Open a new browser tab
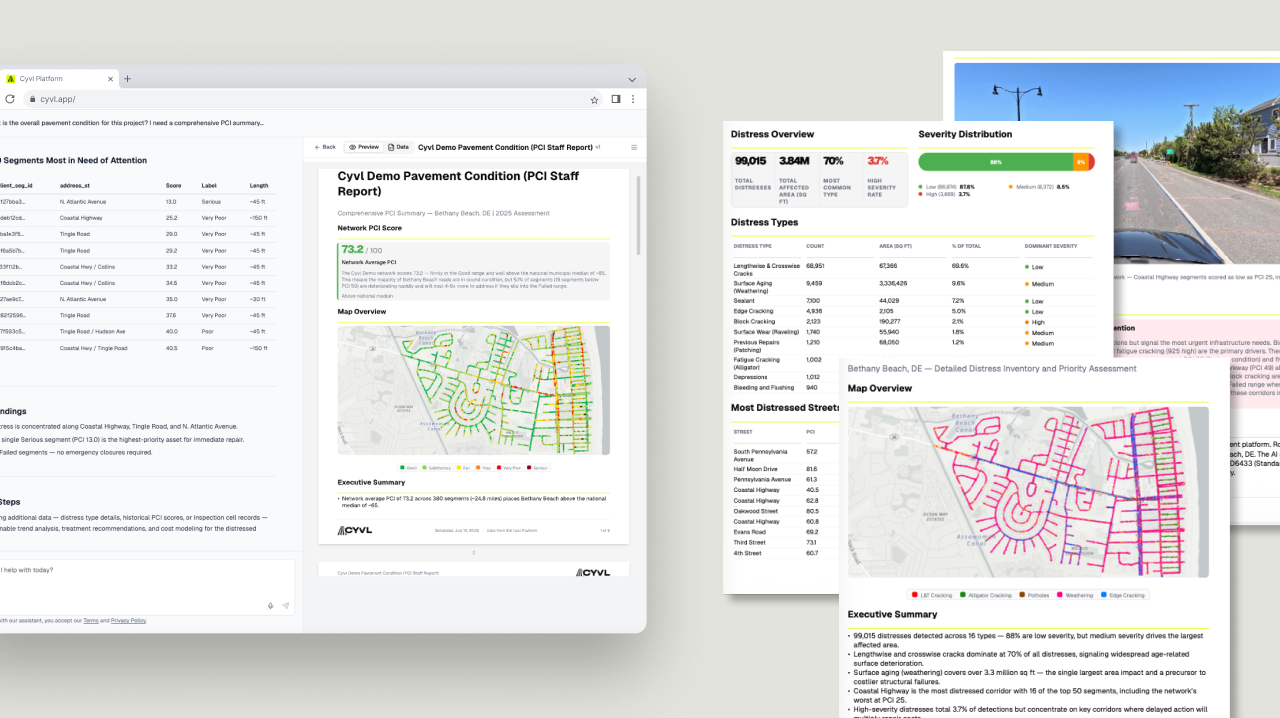The height and width of the screenshot is (718, 1280). tap(127, 78)
